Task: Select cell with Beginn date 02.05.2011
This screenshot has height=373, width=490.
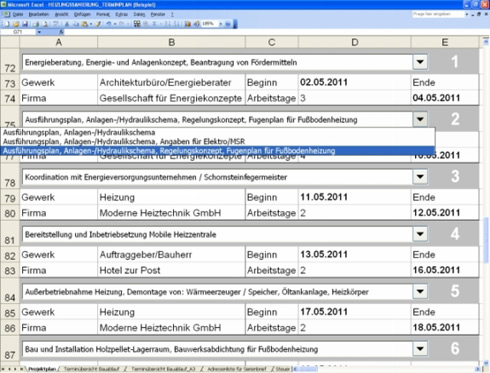Action: (x=355, y=82)
